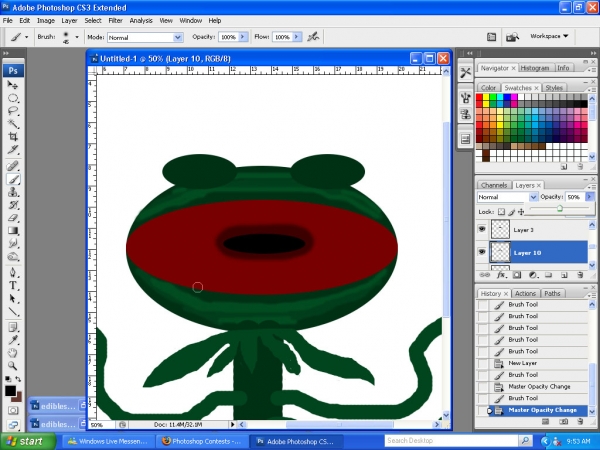
Task: Add a layer mask
Action: coord(517,275)
